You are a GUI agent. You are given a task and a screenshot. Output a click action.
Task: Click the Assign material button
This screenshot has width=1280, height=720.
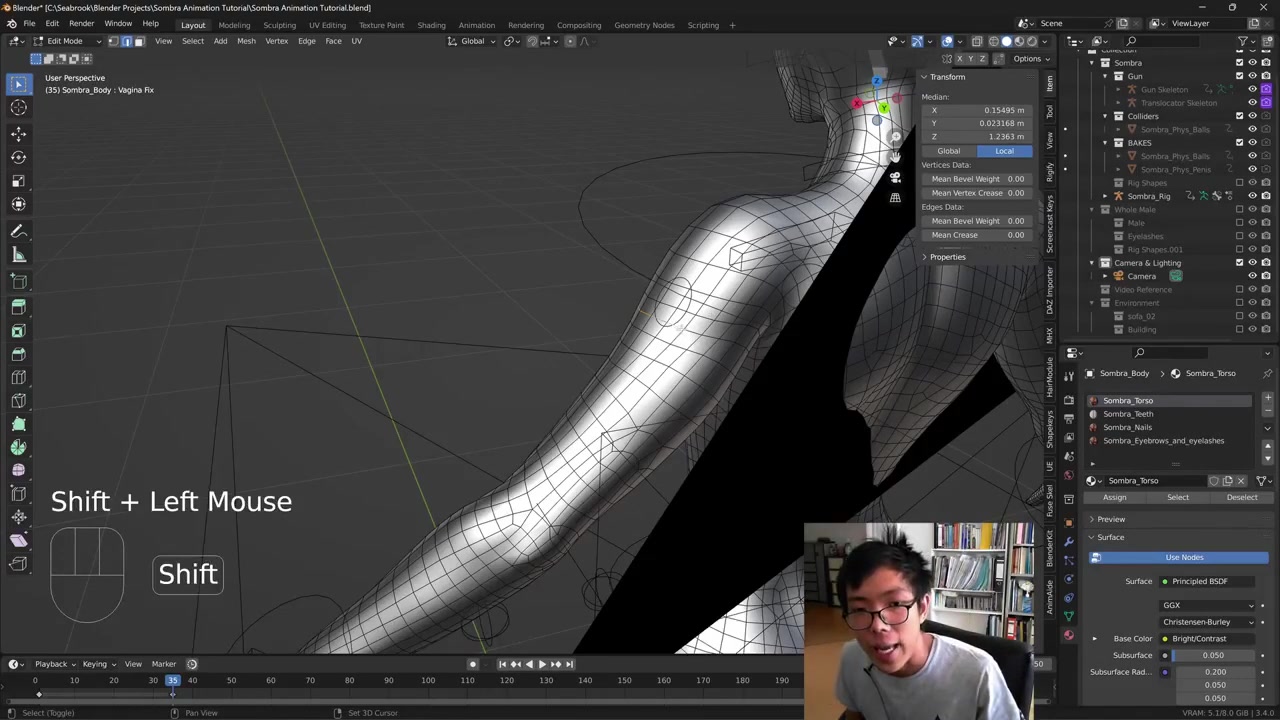point(1114,497)
